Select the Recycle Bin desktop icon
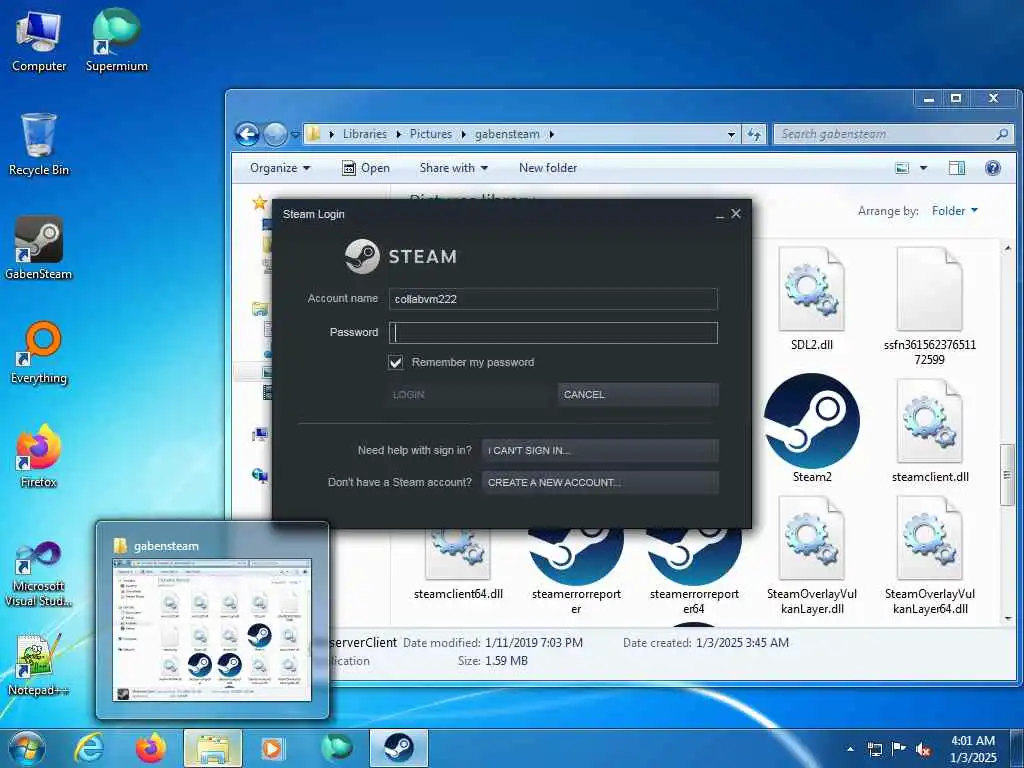 [x=39, y=144]
